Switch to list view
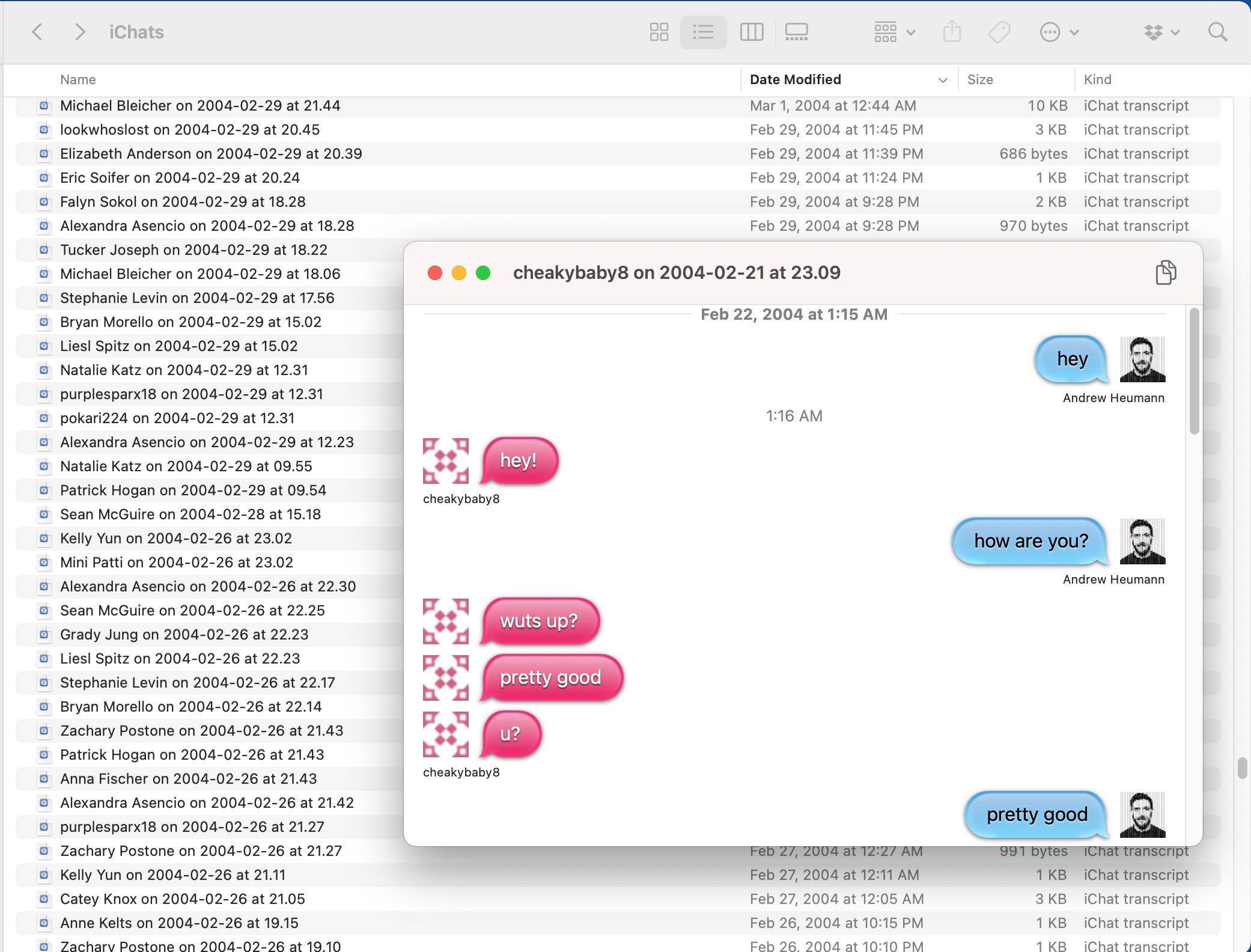Image resolution: width=1251 pixels, height=952 pixels. click(703, 32)
